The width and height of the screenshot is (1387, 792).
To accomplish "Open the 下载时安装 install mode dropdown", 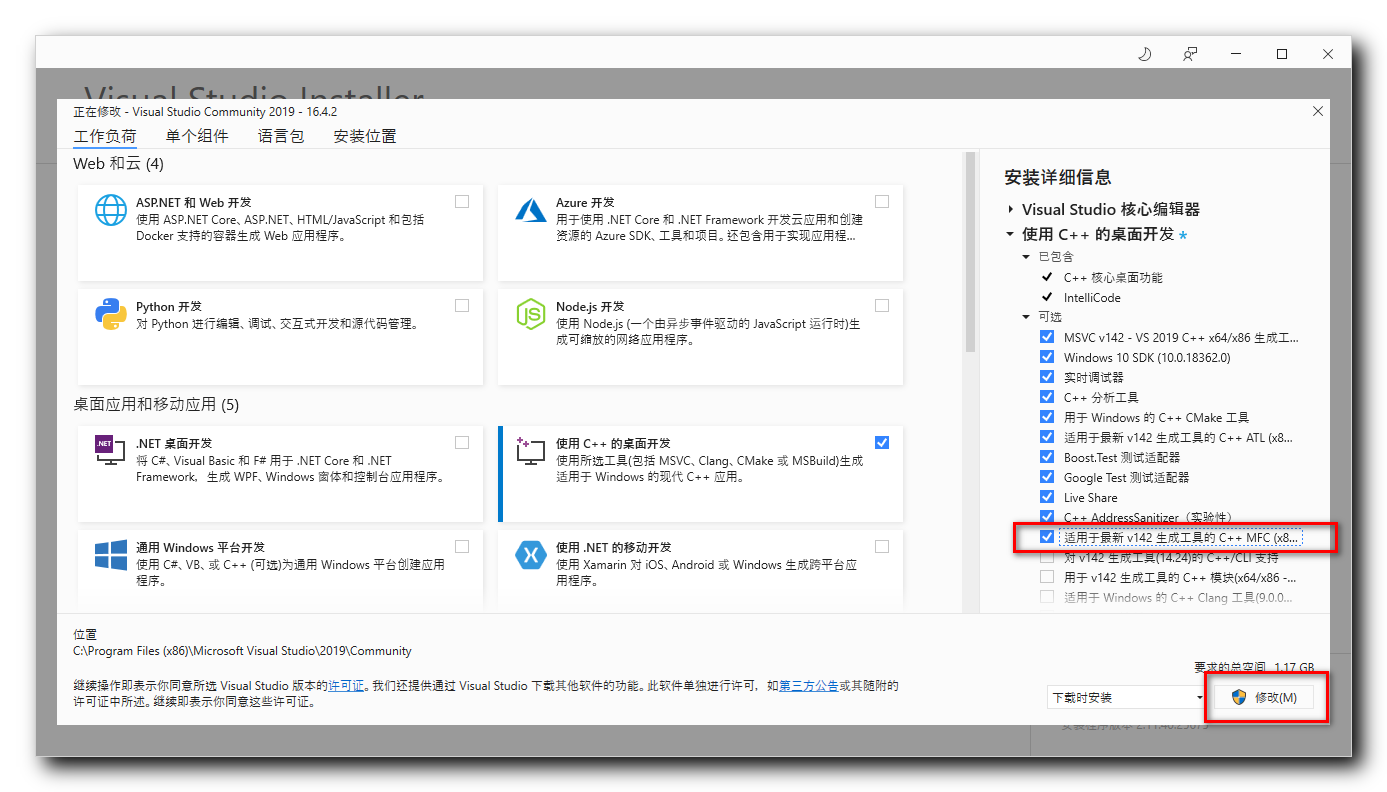I will [1127, 697].
